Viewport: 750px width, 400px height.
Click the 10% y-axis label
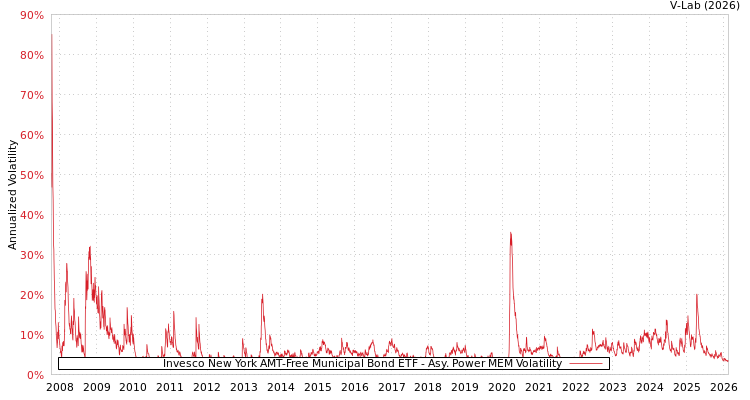pyautogui.click(x=32, y=335)
